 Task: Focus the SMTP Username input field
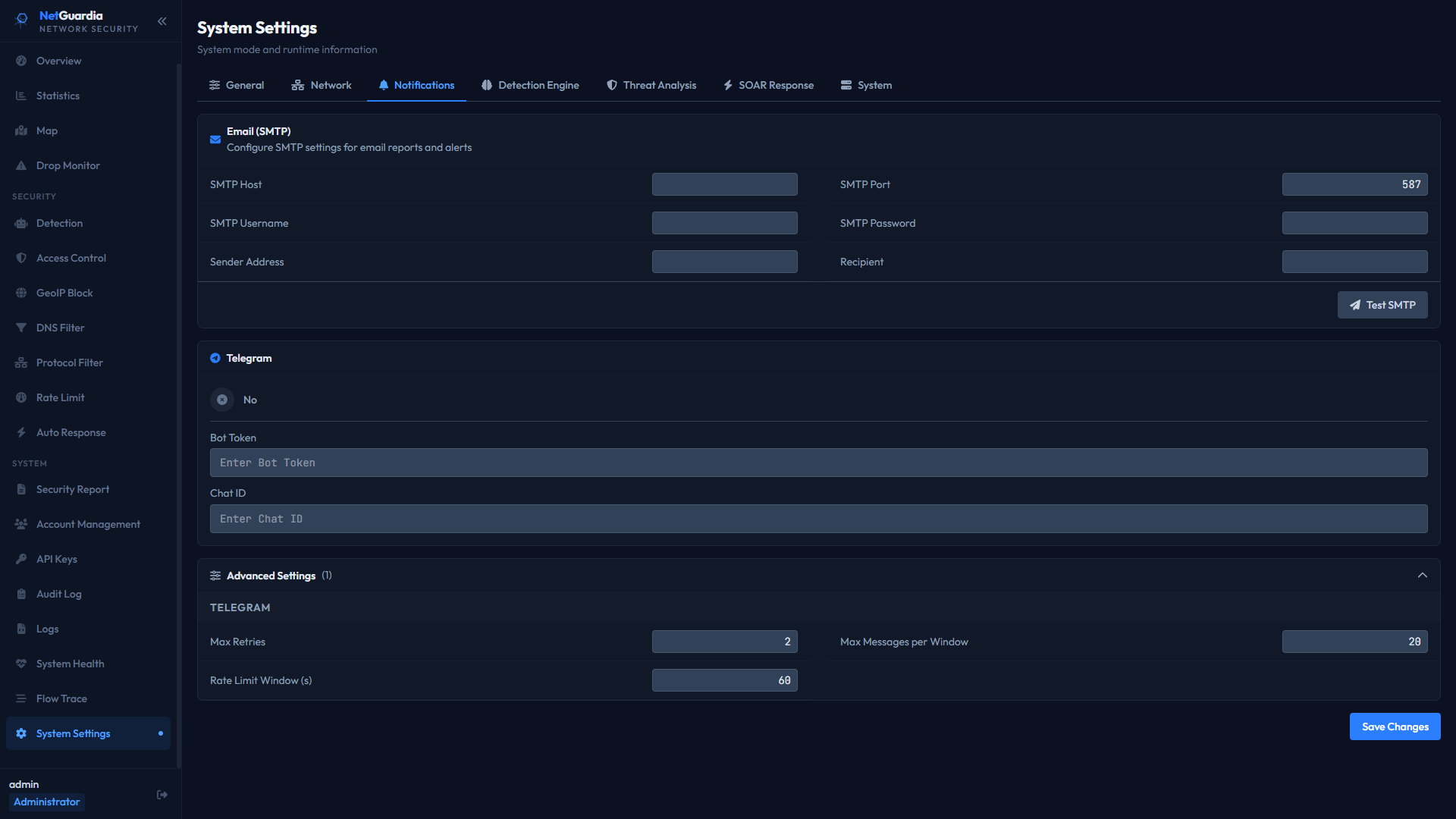tap(725, 223)
